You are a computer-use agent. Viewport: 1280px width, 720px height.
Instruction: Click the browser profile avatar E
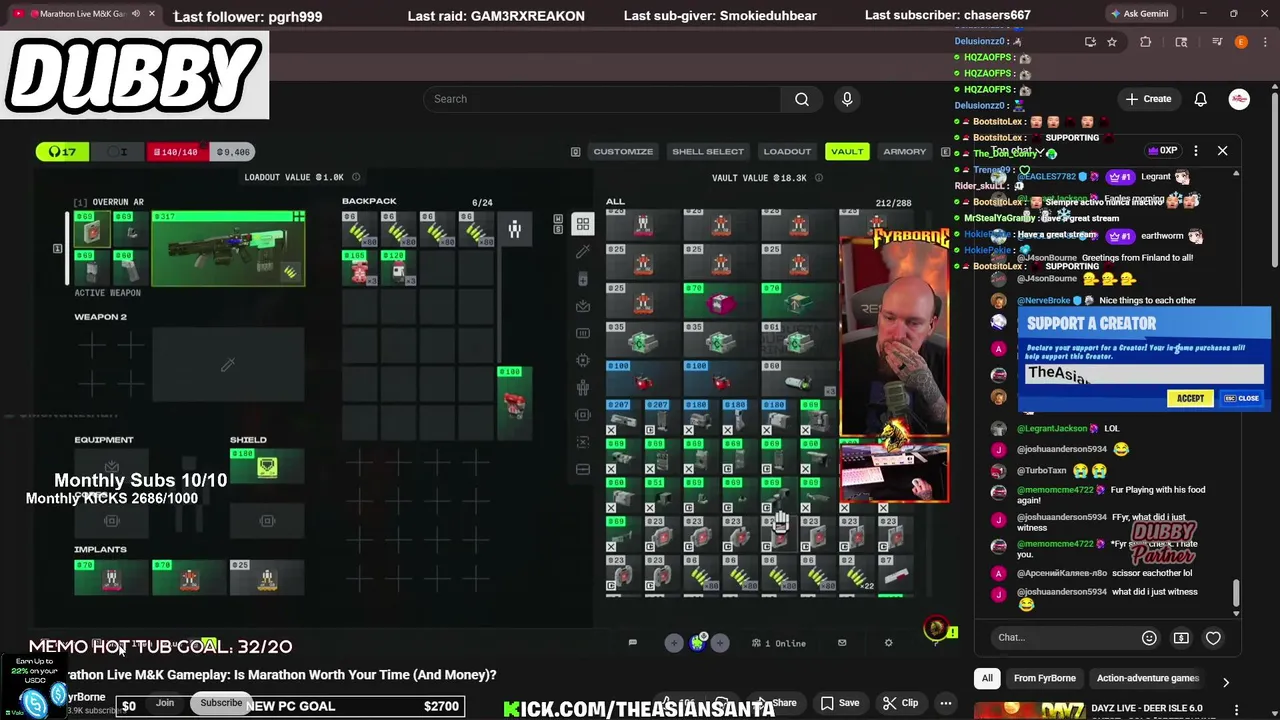[1241, 42]
